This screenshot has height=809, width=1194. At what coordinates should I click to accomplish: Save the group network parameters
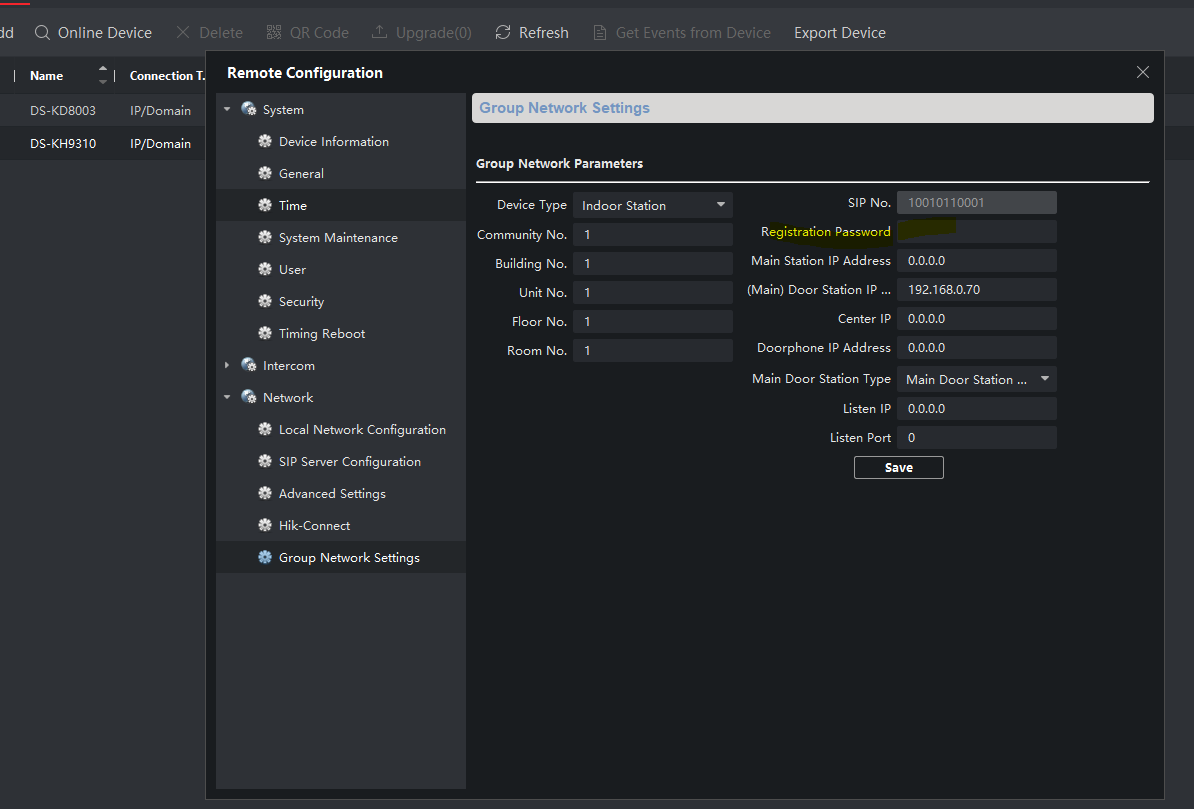coord(898,468)
